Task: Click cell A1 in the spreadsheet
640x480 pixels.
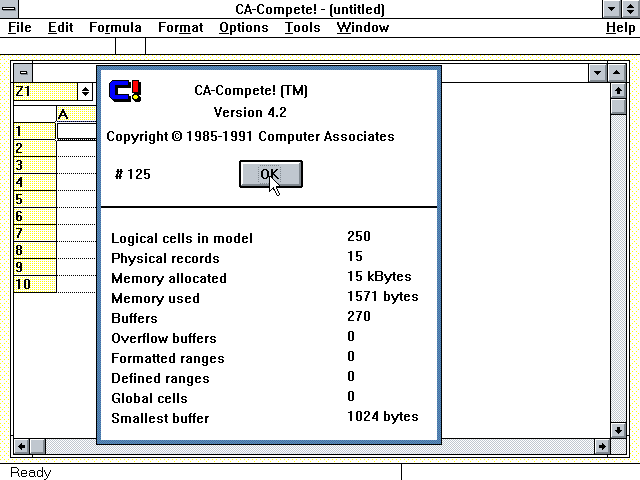Action: pos(77,131)
